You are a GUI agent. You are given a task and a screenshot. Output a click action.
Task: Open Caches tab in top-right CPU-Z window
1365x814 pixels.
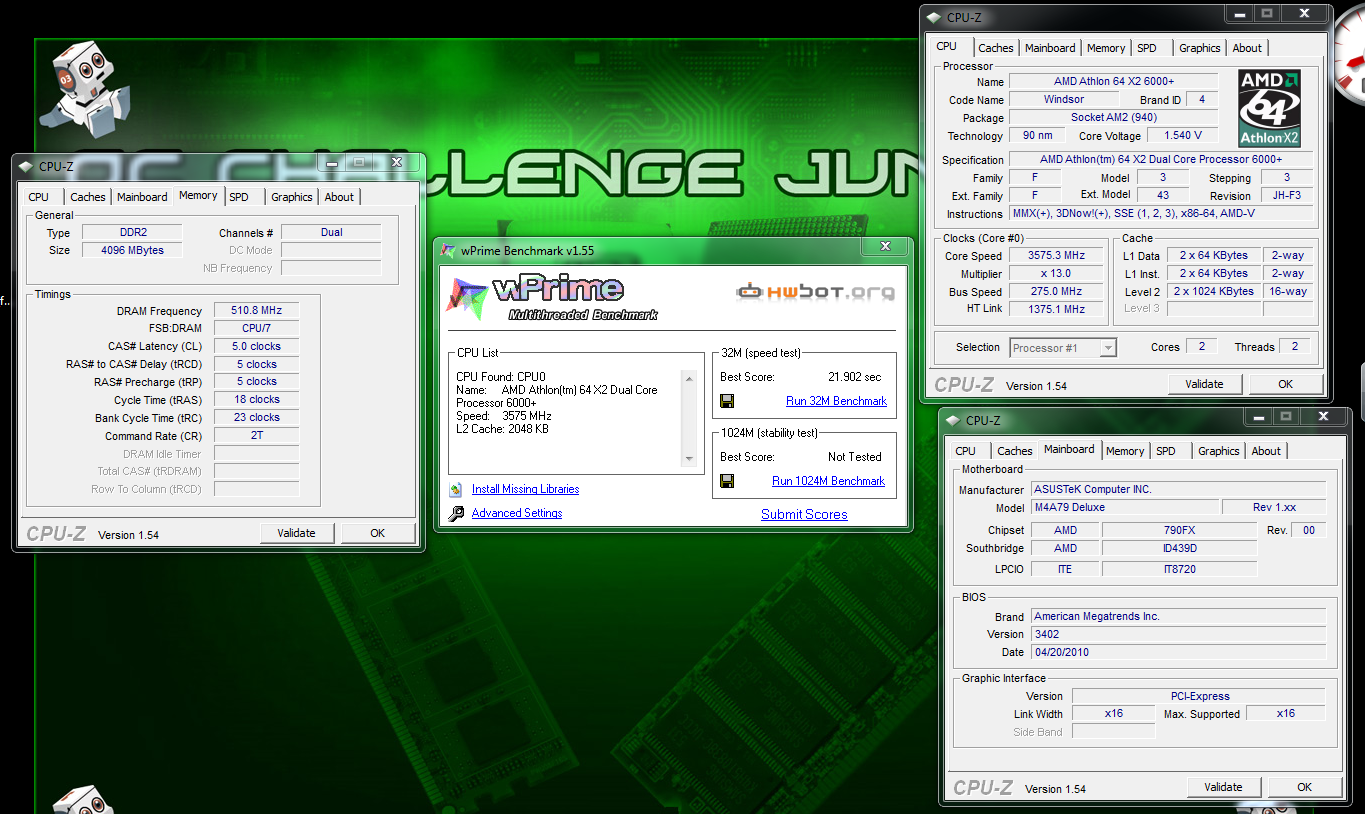[x=996, y=48]
